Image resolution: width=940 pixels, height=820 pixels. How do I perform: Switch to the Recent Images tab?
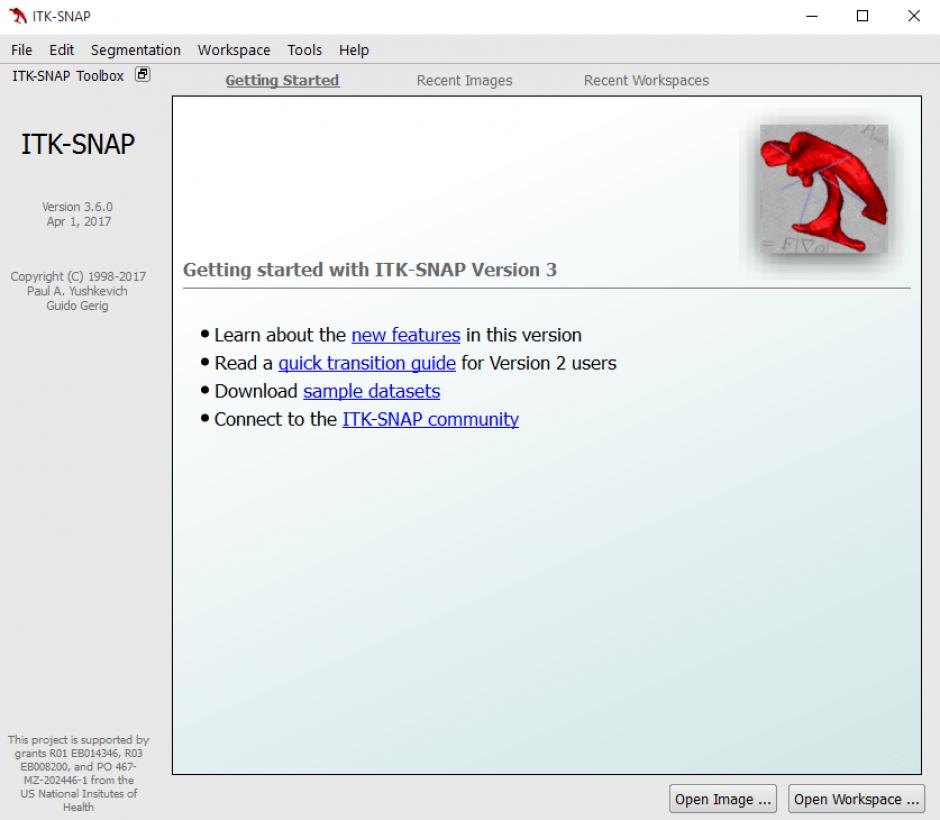point(464,80)
